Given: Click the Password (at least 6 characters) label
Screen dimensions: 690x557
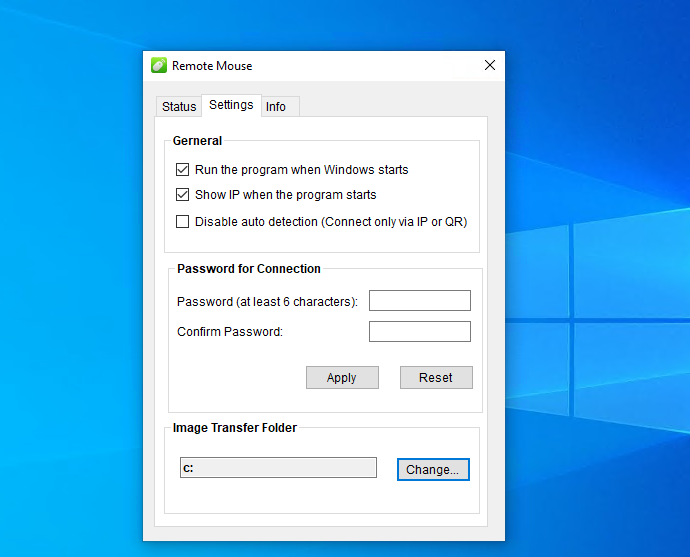Looking at the screenshot, I should click(267, 302).
